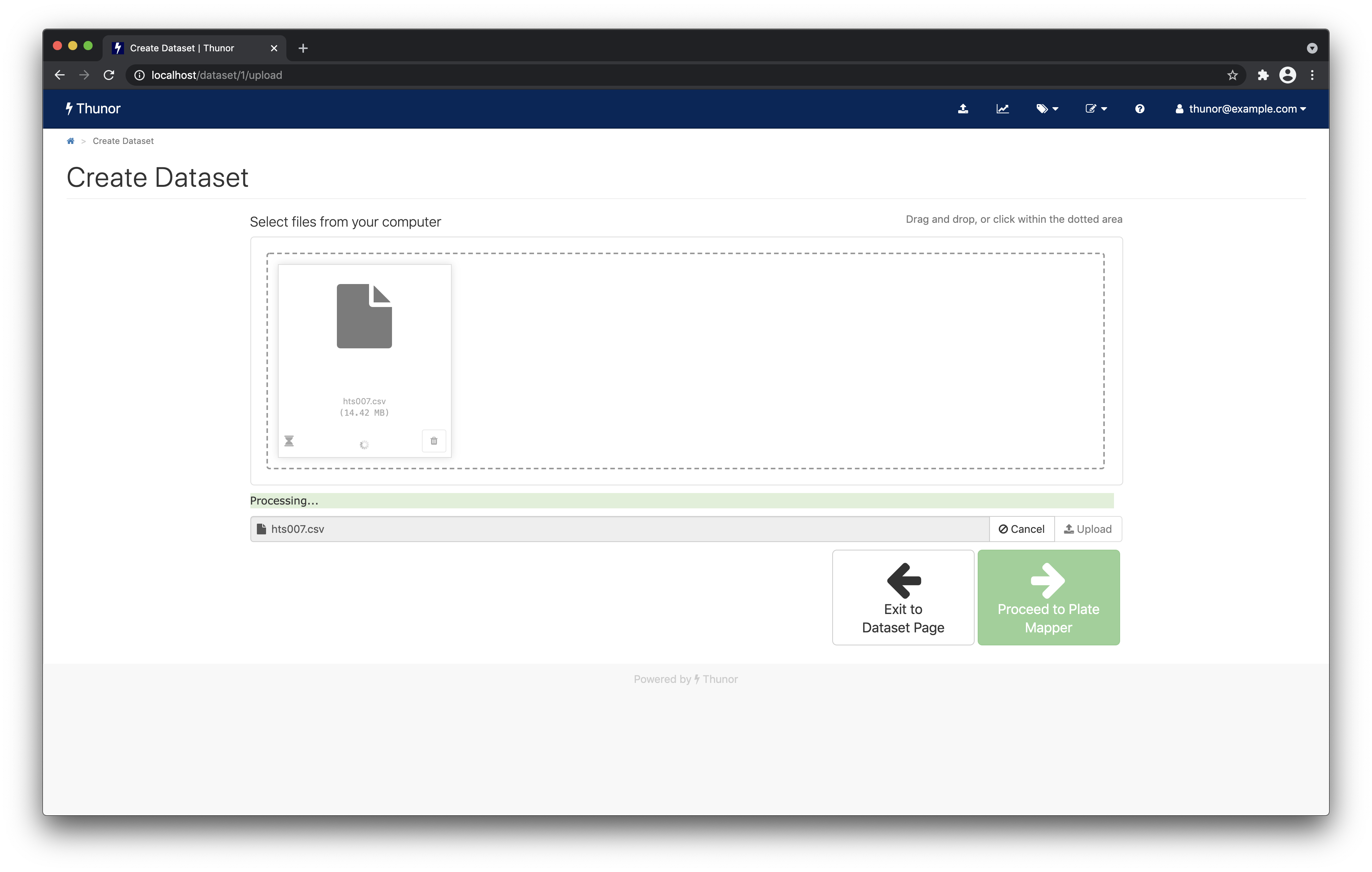Delete hts007.csv using the trash icon

(x=434, y=441)
